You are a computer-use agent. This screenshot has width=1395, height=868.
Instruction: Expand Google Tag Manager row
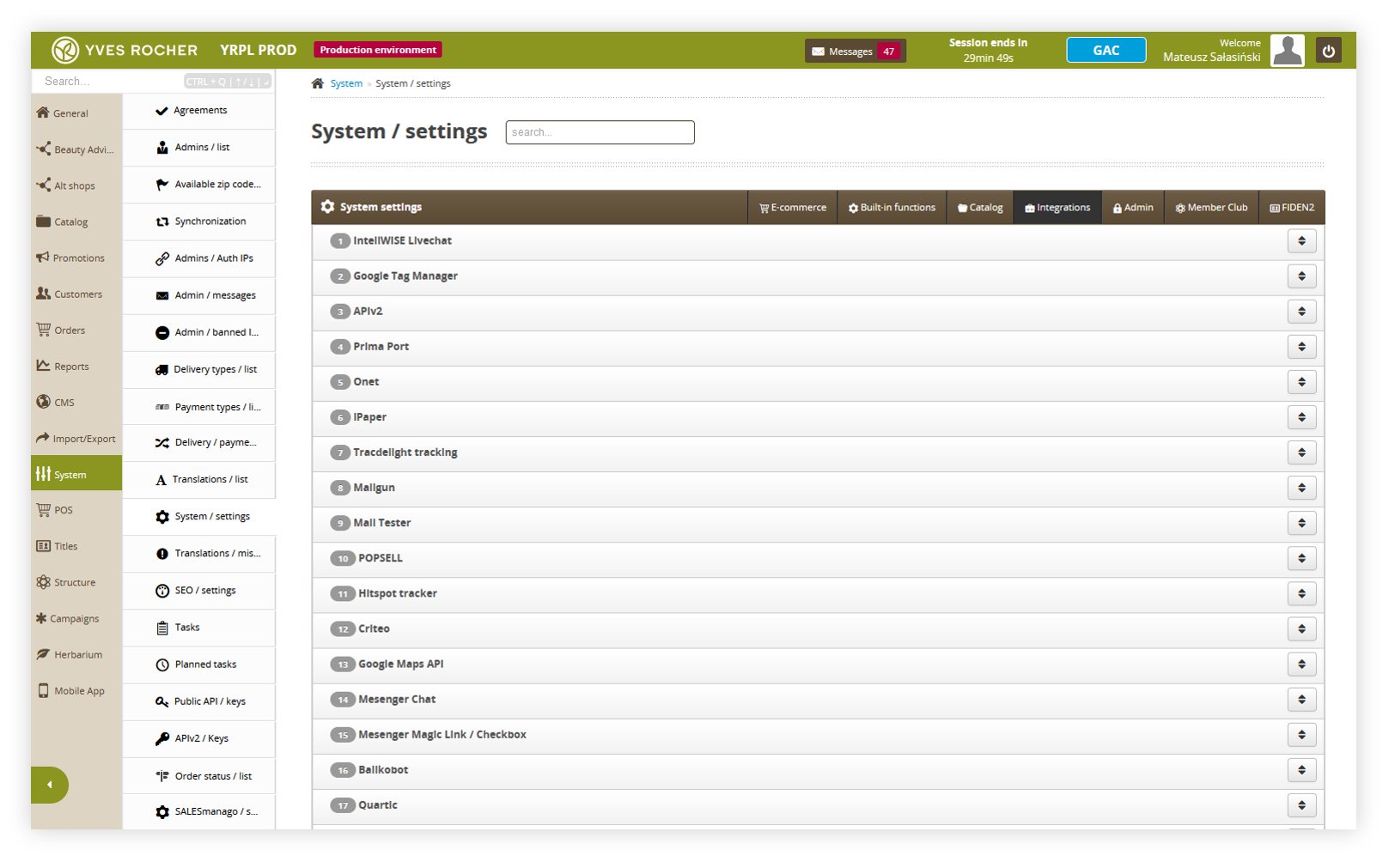(x=1301, y=276)
